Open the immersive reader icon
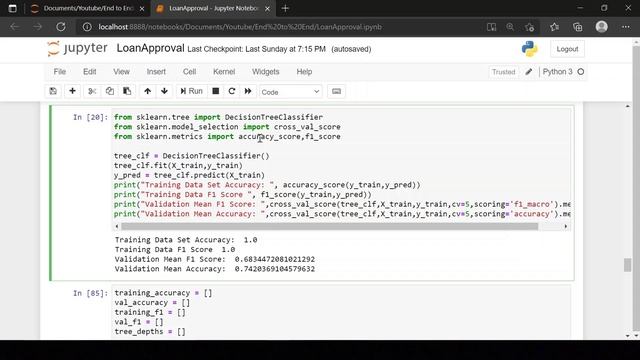This screenshot has width=640, height=360. point(491,27)
